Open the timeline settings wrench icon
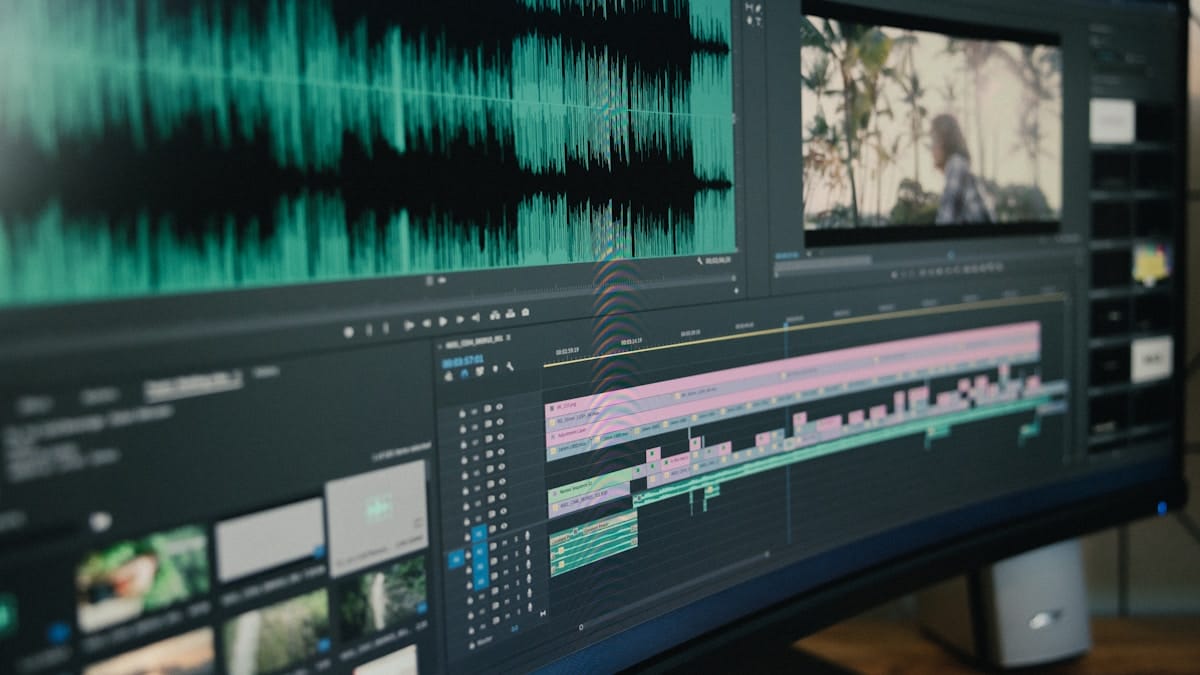This screenshot has height=675, width=1200. pos(509,366)
